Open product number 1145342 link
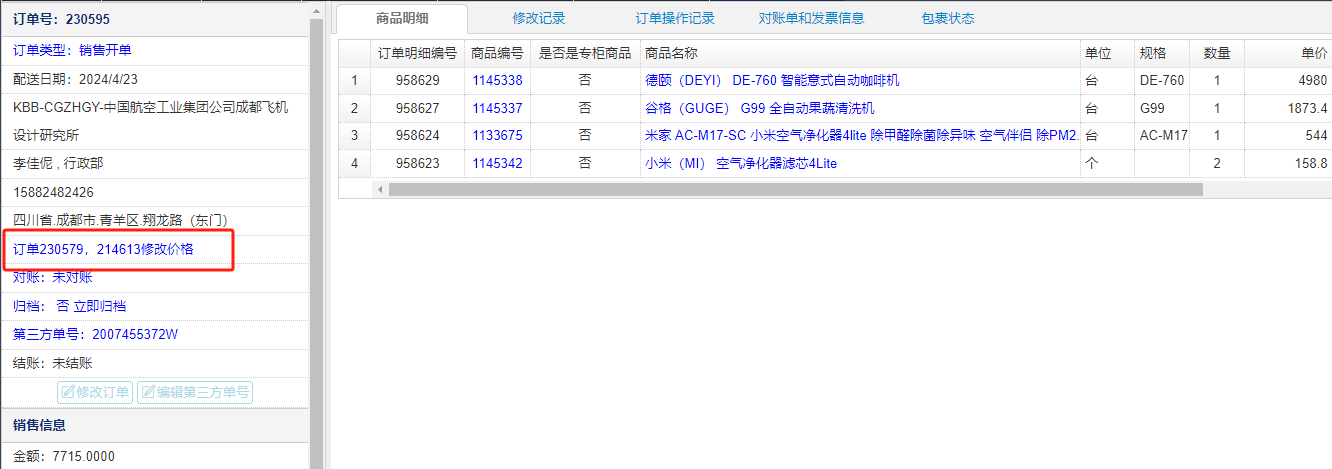The height and width of the screenshot is (469, 1332). tap(497, 163)
